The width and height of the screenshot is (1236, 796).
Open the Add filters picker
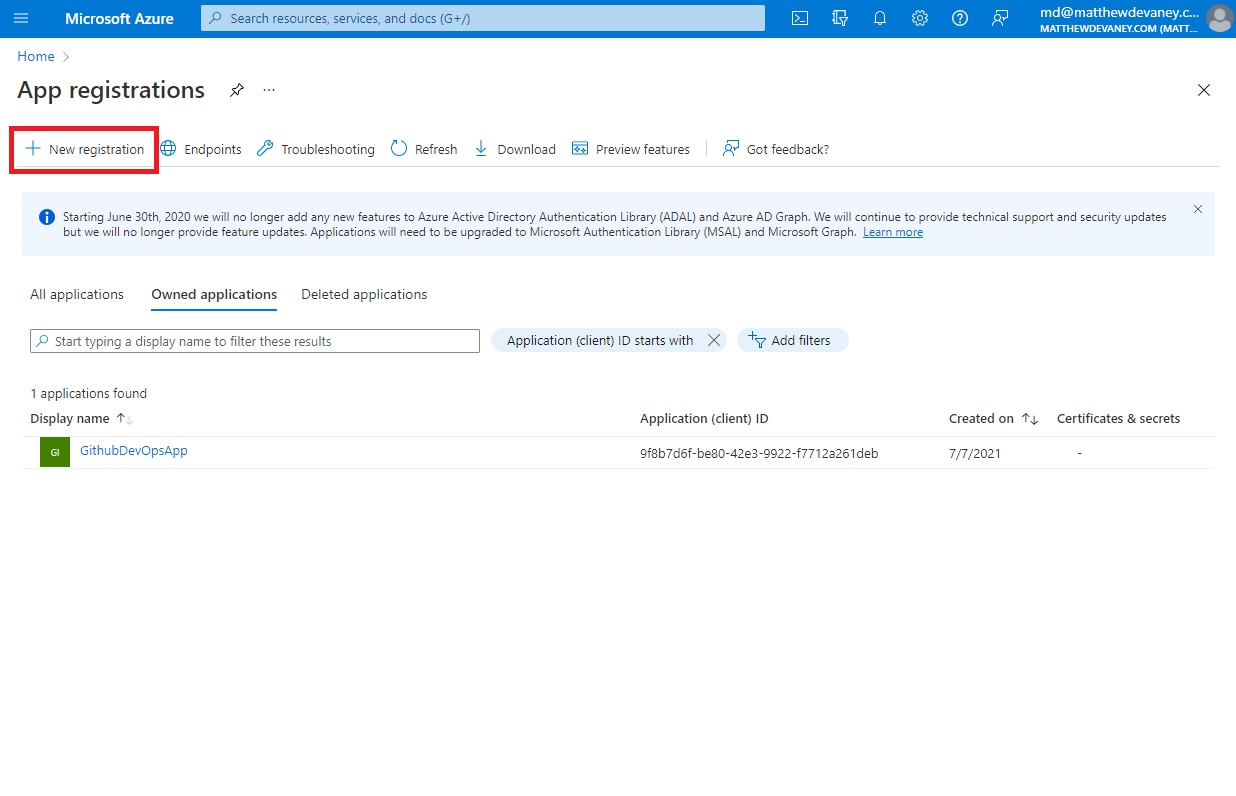point(792,340)
